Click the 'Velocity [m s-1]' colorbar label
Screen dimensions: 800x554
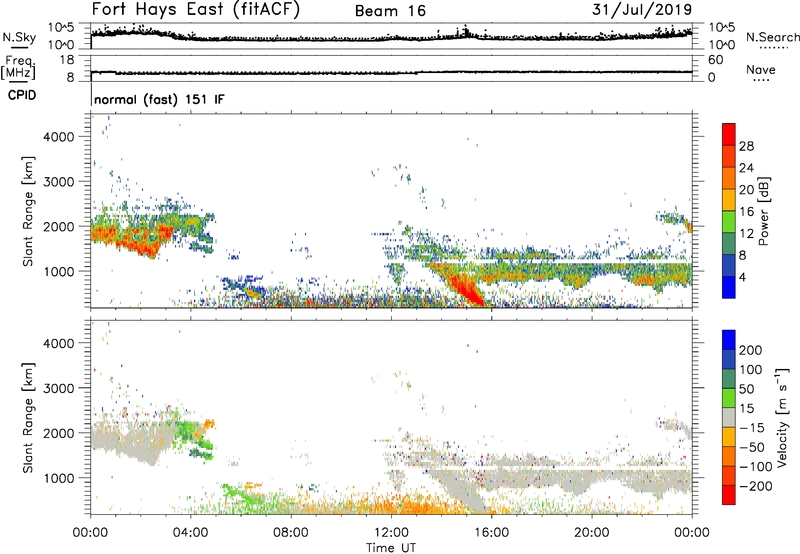(782, 417)
